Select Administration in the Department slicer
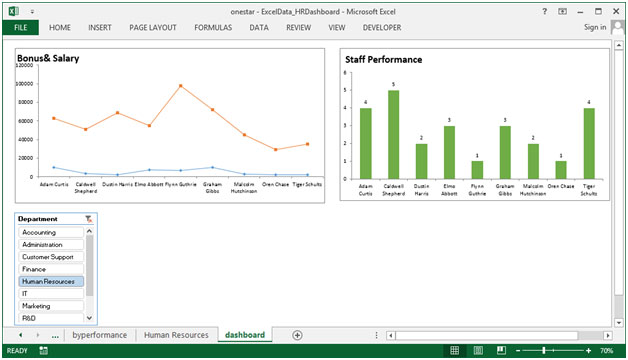628x360 pixels. pyautogui.click(x=51, y=244)
